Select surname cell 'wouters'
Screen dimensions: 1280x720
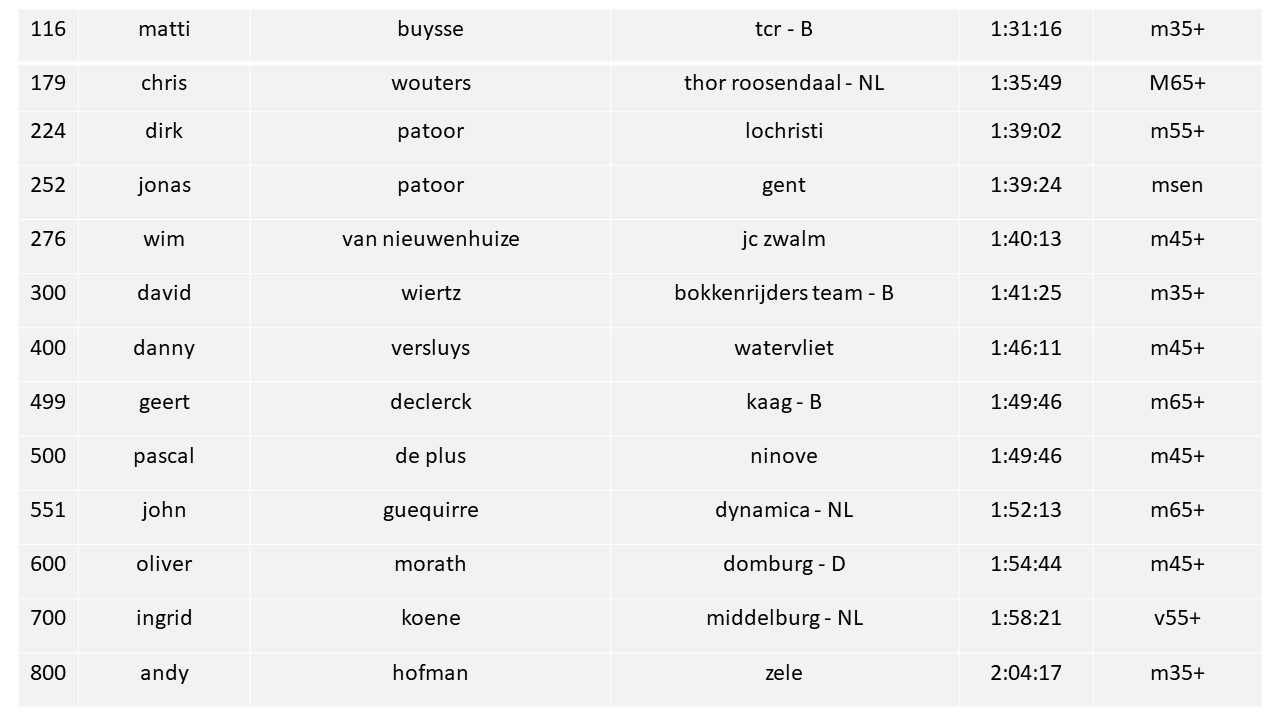[431, 83]
